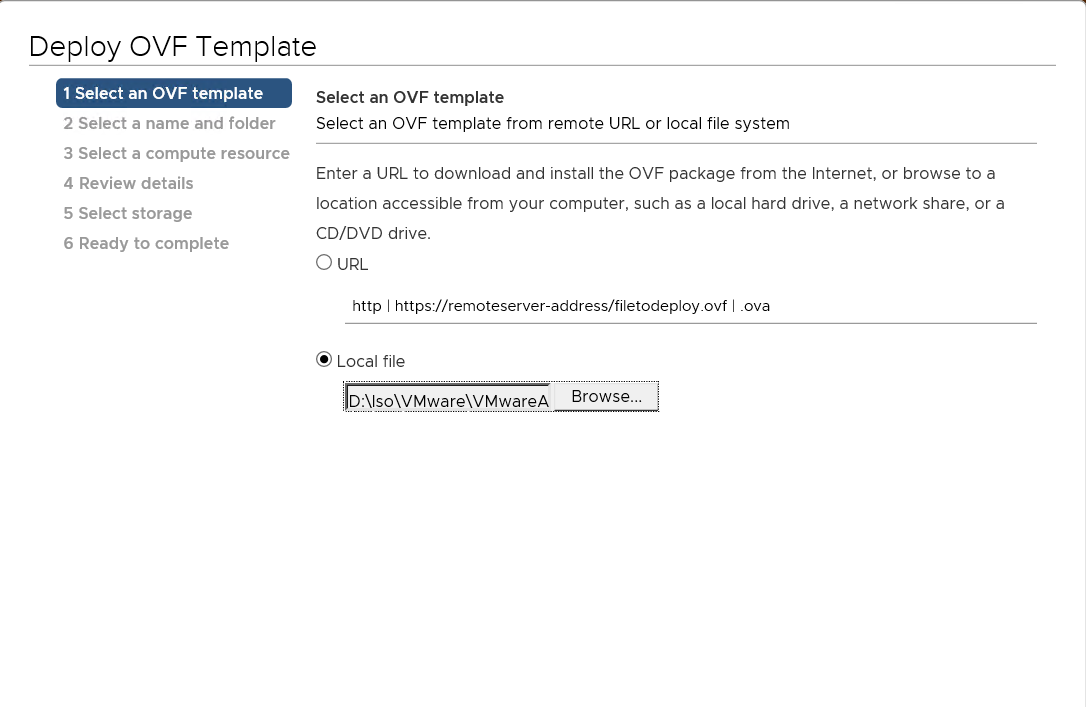Click the subtitle mentioning remote URL or local file system
1086x707 pixels.
[552, 124]
